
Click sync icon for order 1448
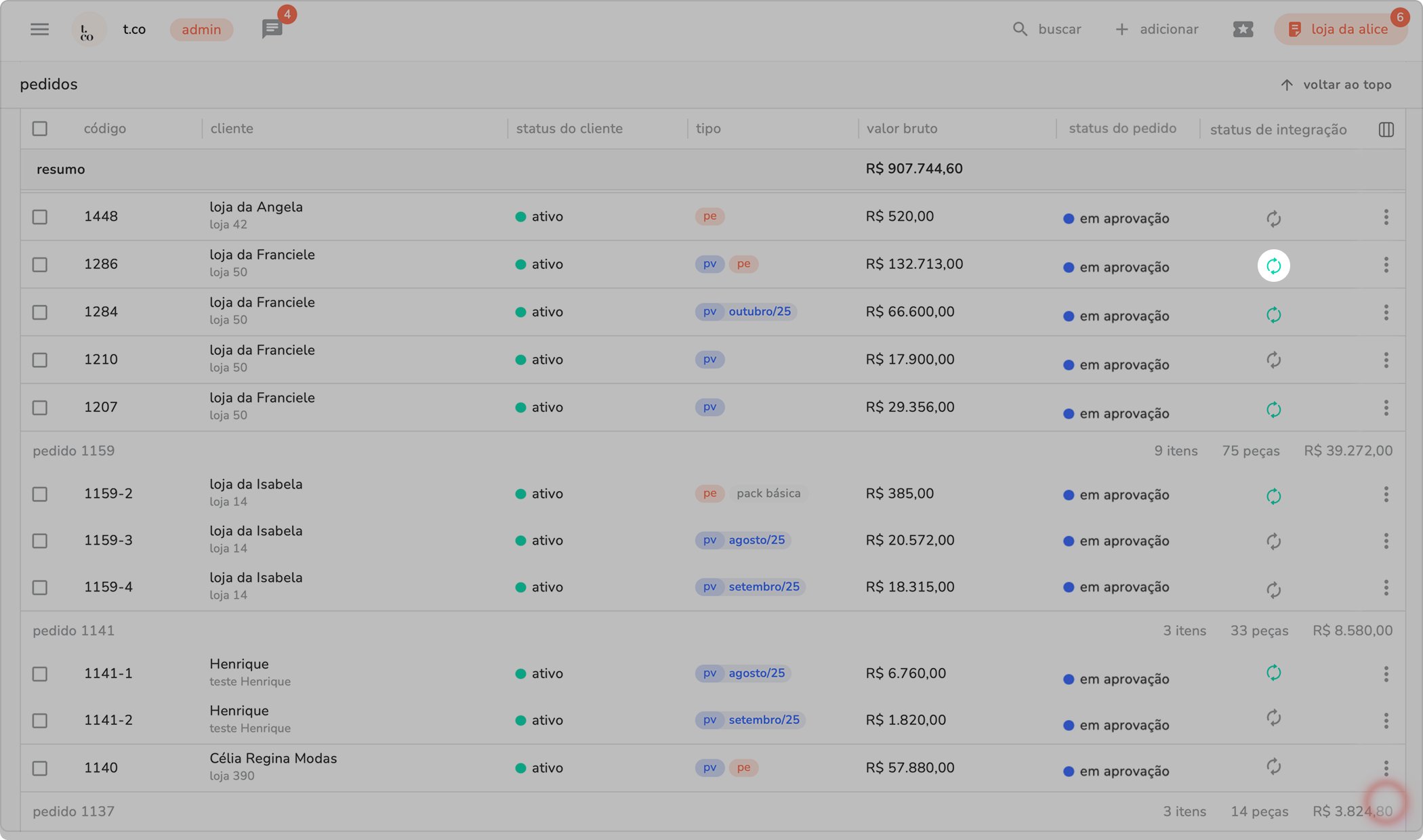tap(1273, 218)
